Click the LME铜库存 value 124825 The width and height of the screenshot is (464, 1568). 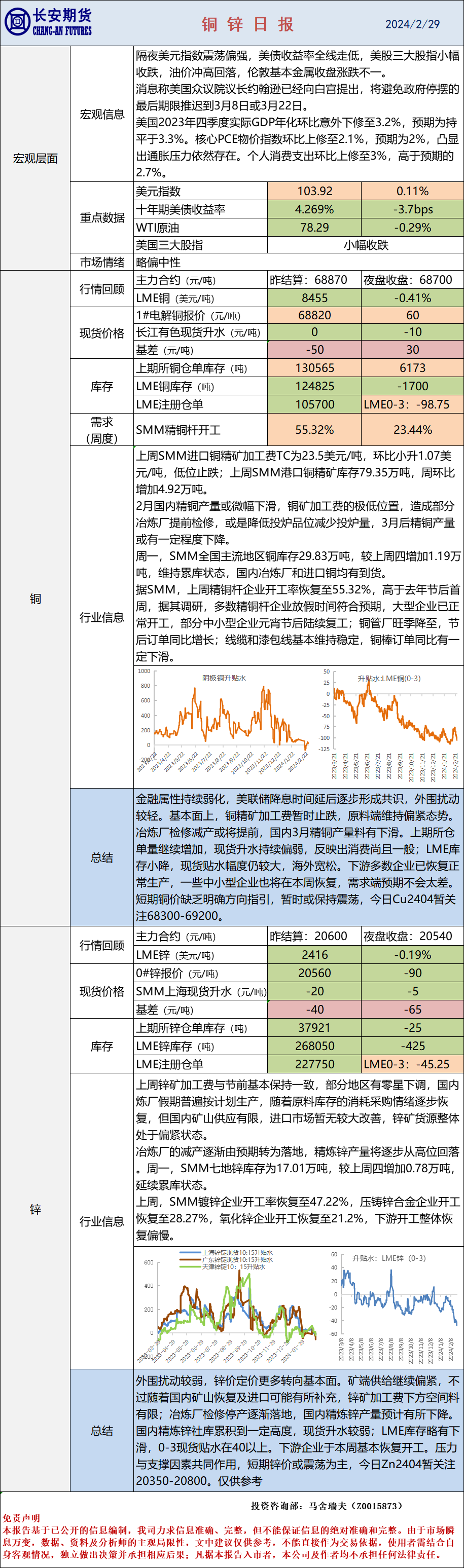(x=314, y=386)
